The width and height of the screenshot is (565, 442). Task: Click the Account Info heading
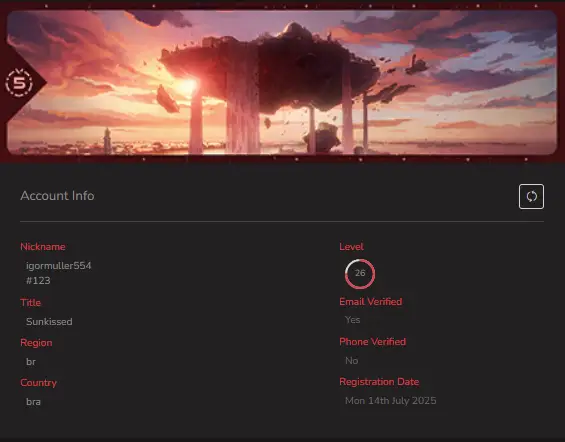pyautogui.click(x=57, y=196)
